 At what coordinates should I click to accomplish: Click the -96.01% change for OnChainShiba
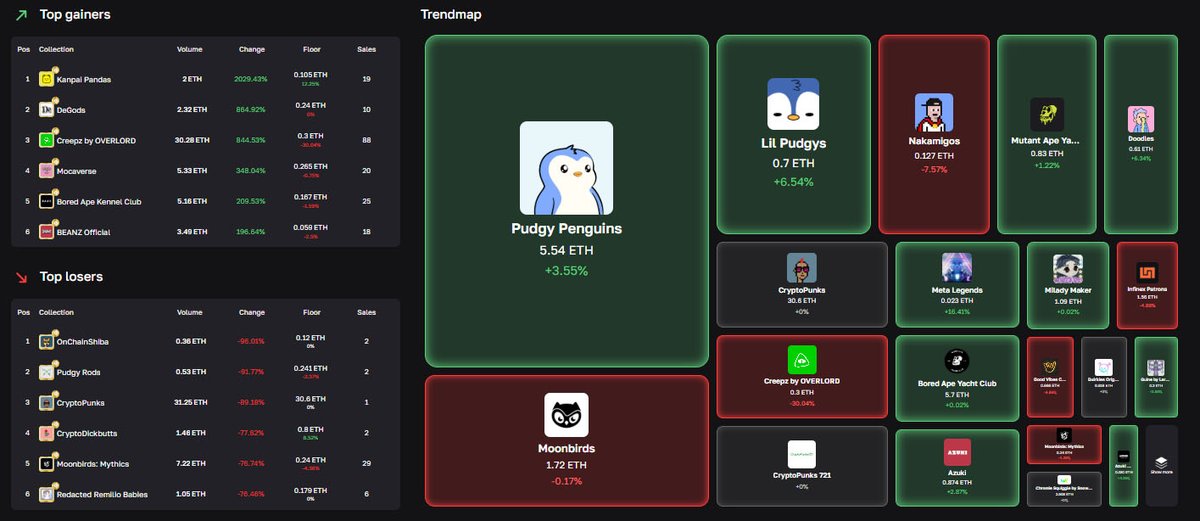tap(252, 342)
